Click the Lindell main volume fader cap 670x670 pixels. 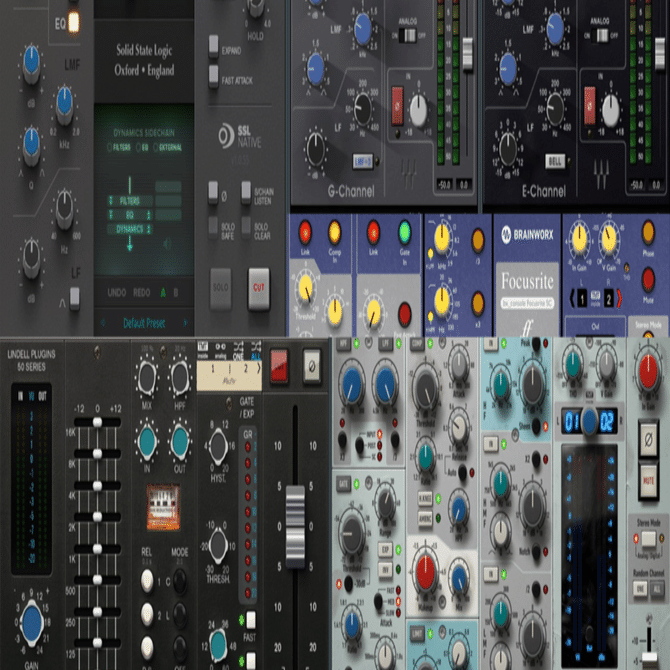[x=295, y=527]
